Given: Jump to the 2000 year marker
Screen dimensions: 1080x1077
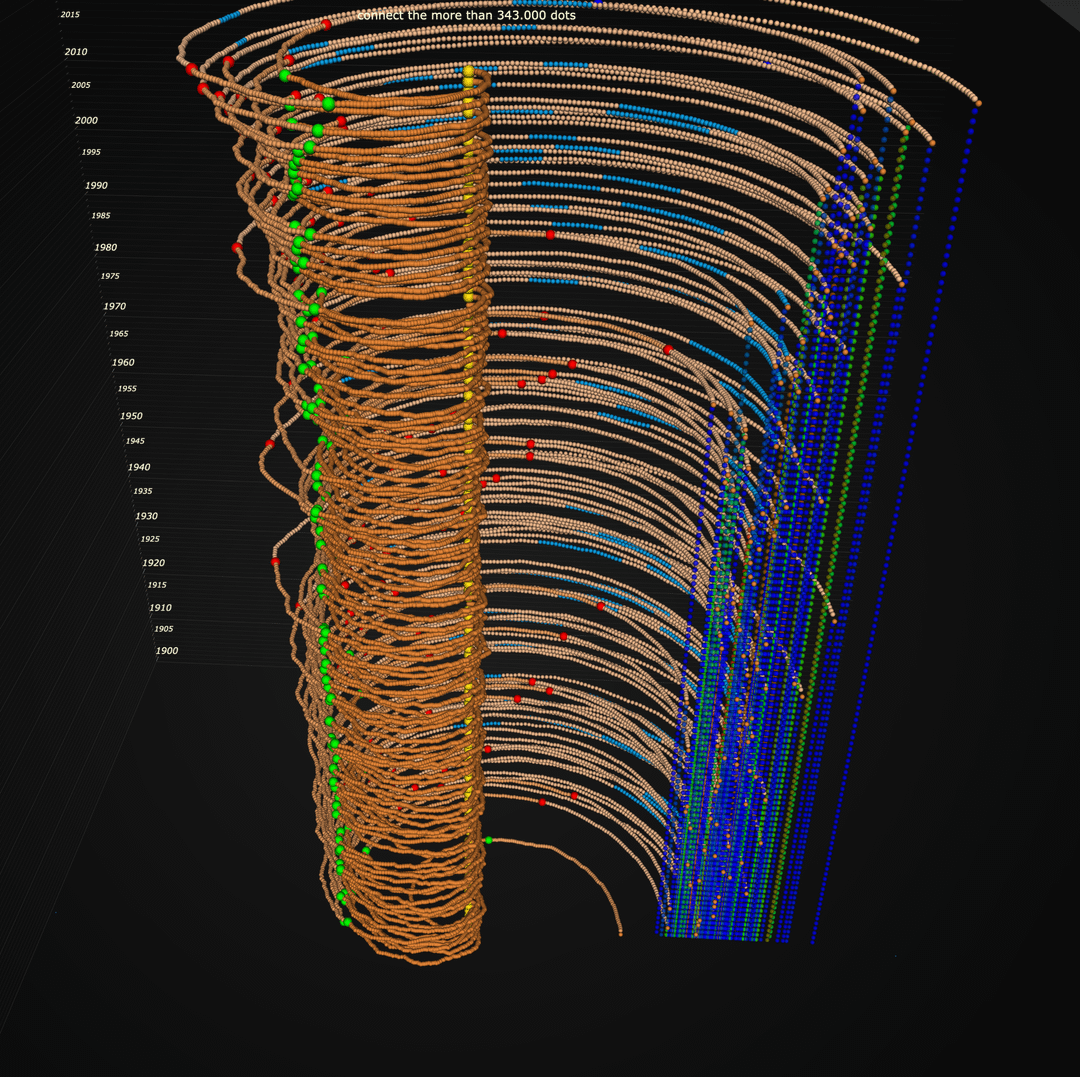Looking at the screenshot, I should pyautogui.click(x=86, y=120).
